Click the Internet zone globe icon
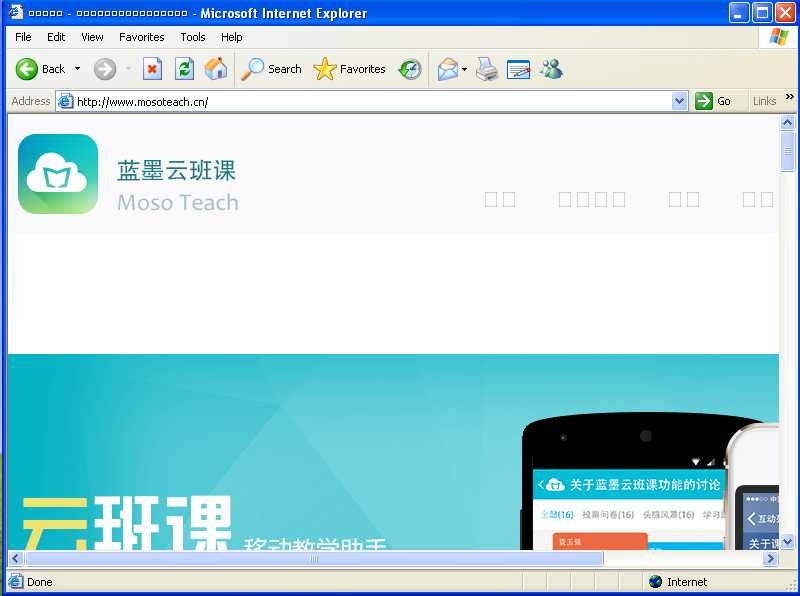The width and height of the screenshot is (800, 596). point(656,582)
